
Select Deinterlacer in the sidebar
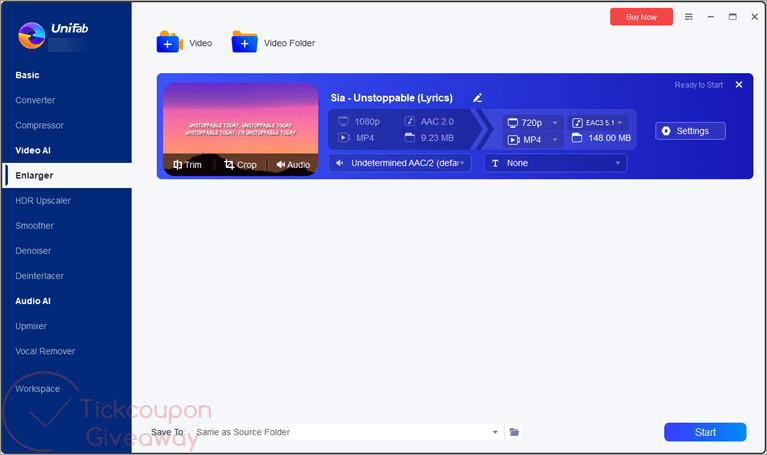click(40, 276)
